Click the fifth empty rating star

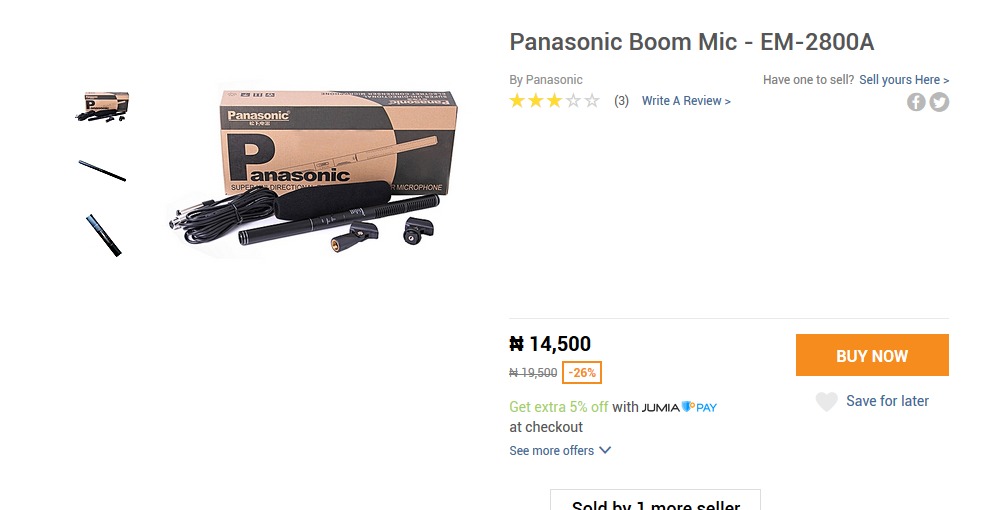pos(592,100)
